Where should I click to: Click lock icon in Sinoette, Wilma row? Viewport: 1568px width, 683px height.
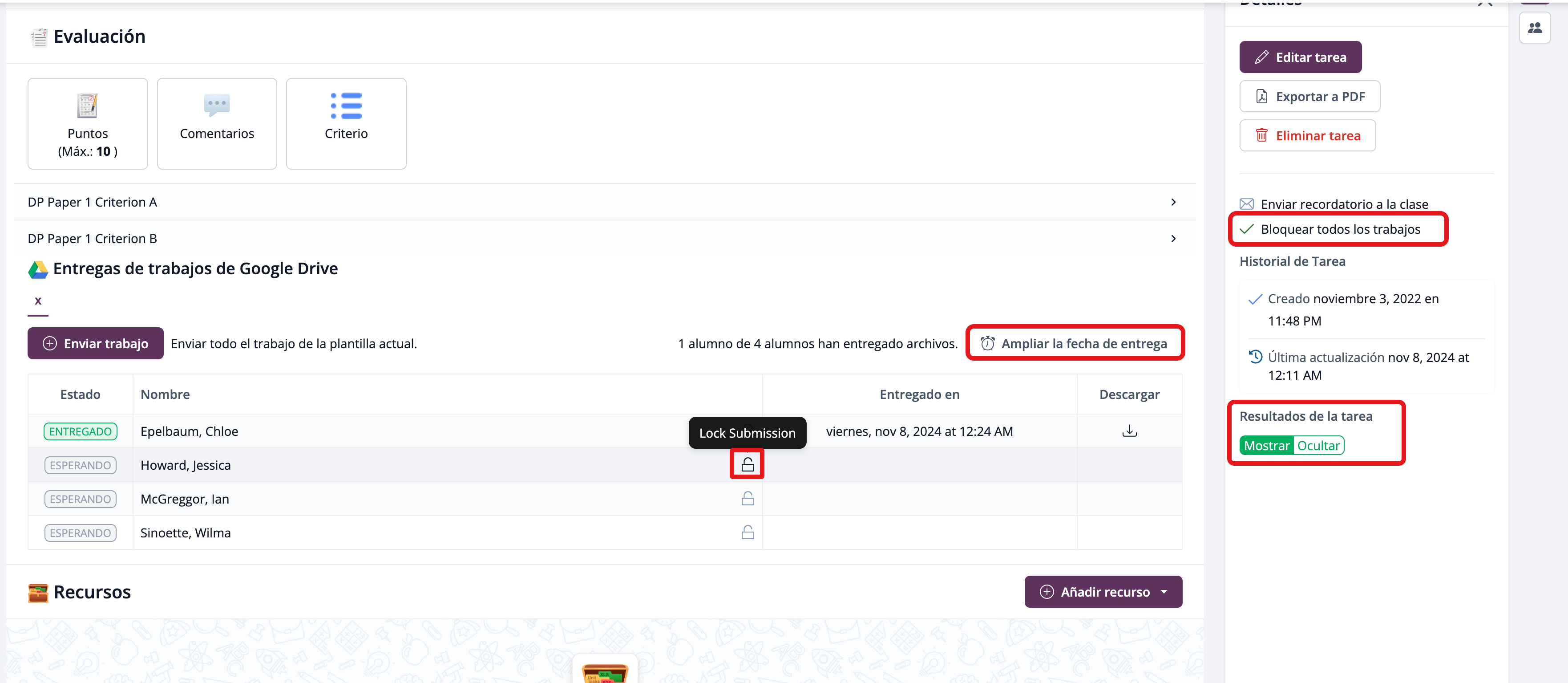(748, 533)
